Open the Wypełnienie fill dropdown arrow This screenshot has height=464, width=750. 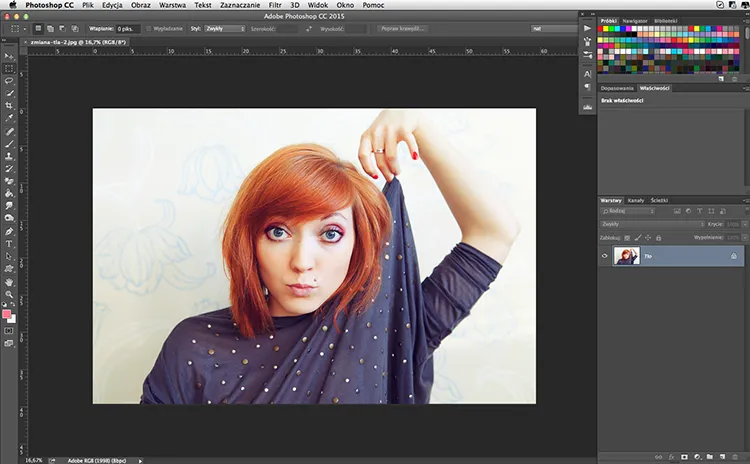pyautogui.click(x=744, y=238)
